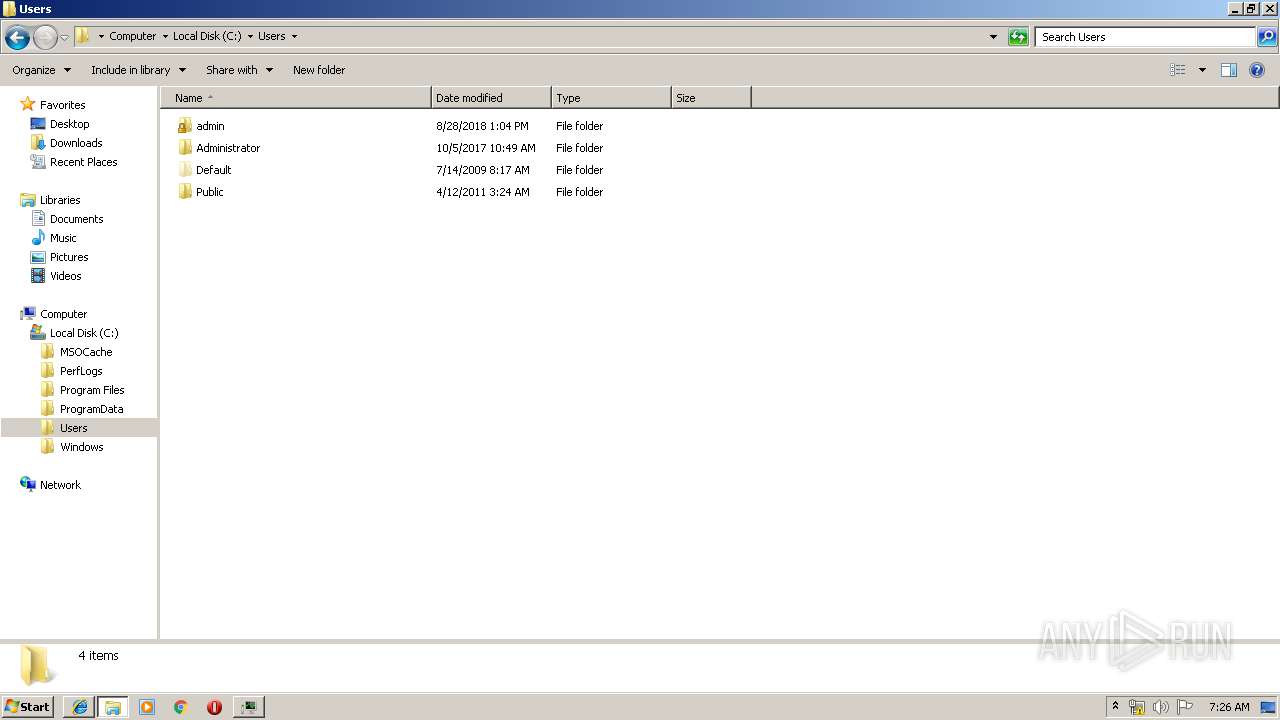Open Libraries in navigation pane

pyautogui.click(x=60, y=200)
